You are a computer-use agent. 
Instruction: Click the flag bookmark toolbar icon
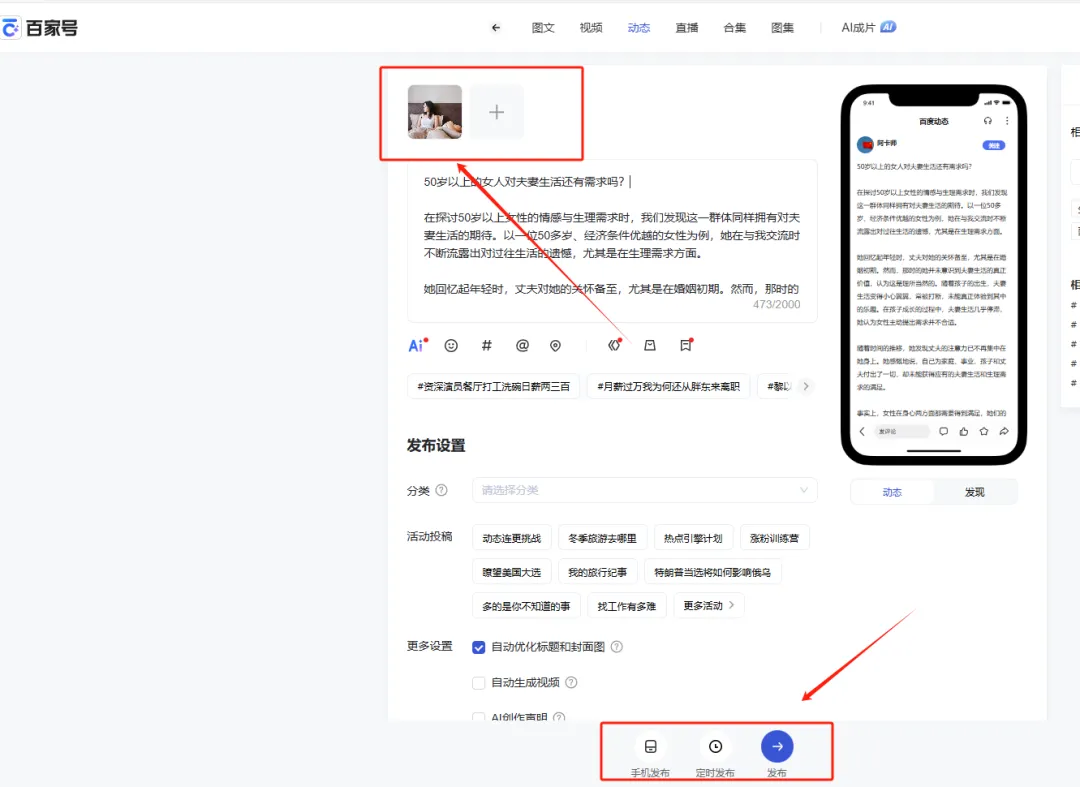tap(686, 345)
